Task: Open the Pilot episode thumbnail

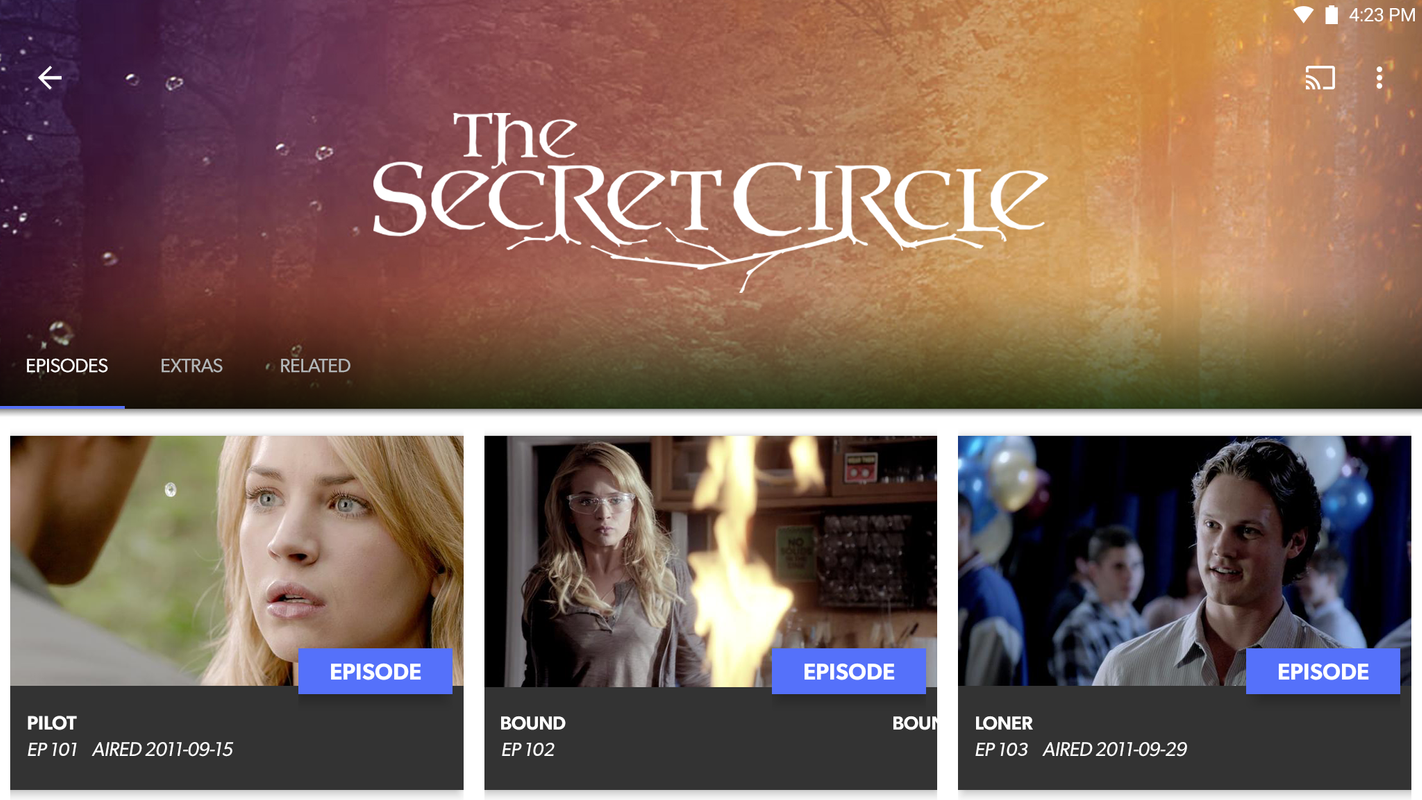Action: click(x=237, y=561)
